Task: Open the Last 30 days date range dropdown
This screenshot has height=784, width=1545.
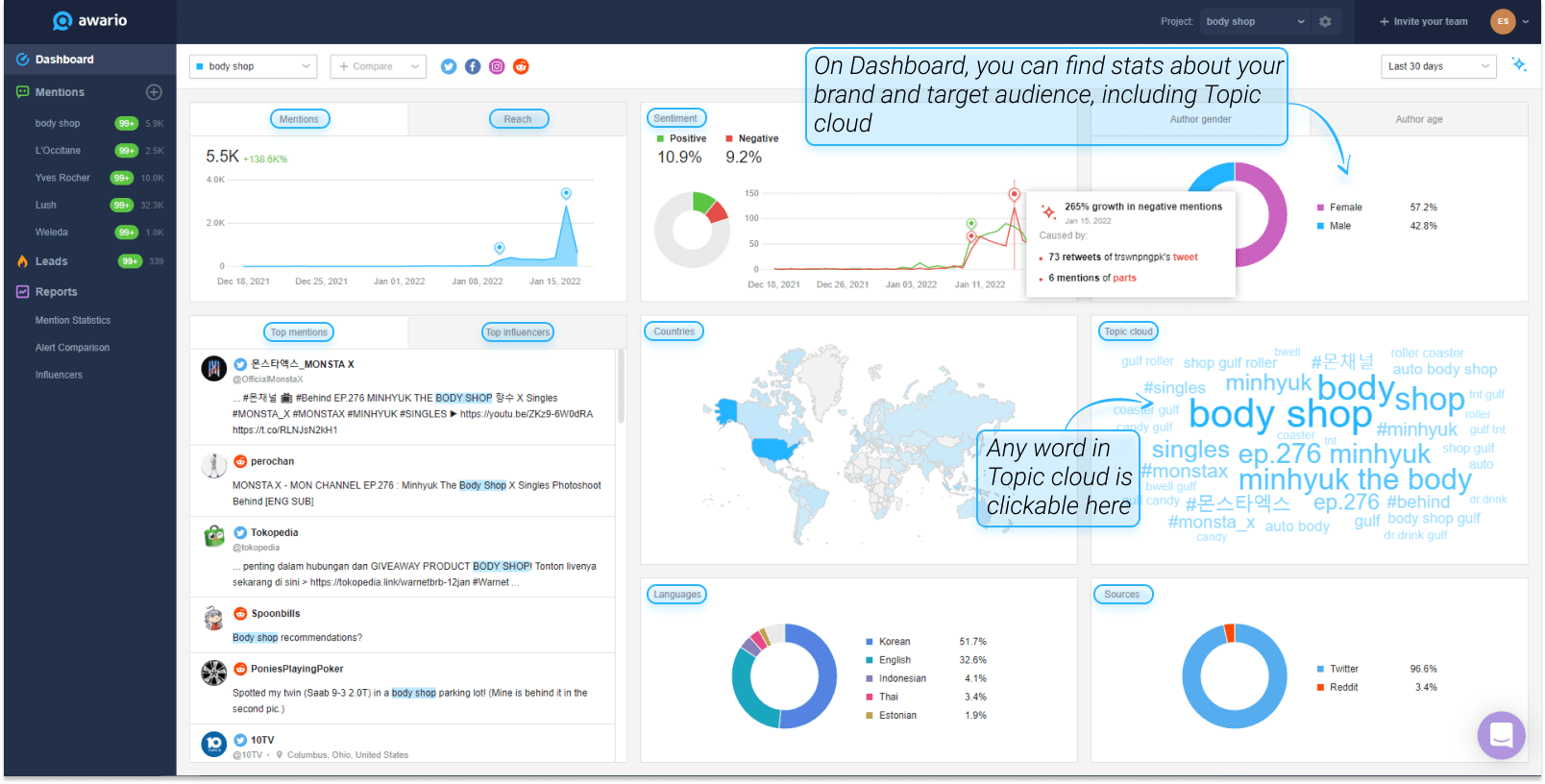Action: click(x=1438, y=66)
